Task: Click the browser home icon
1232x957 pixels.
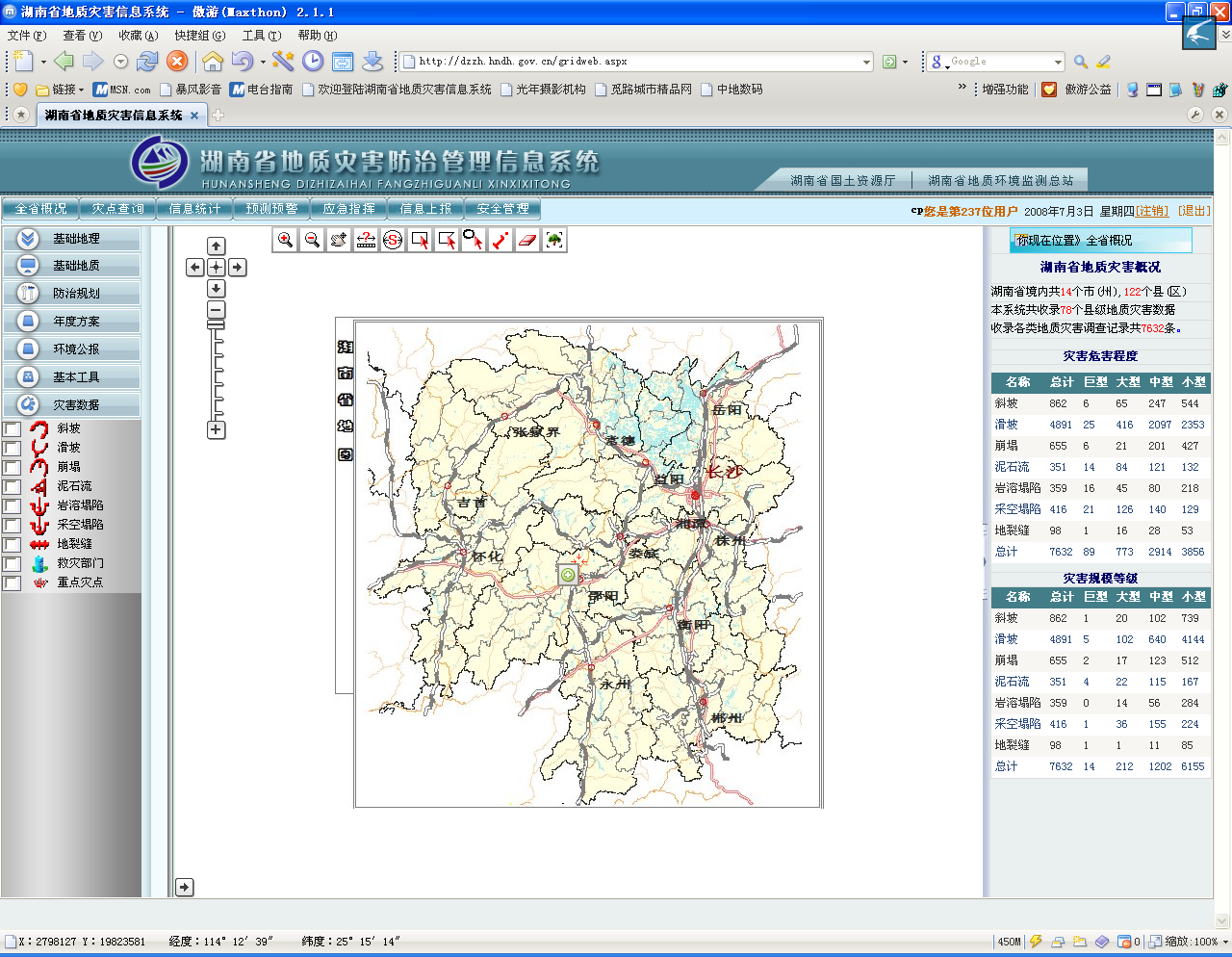Action: [213, 62]
